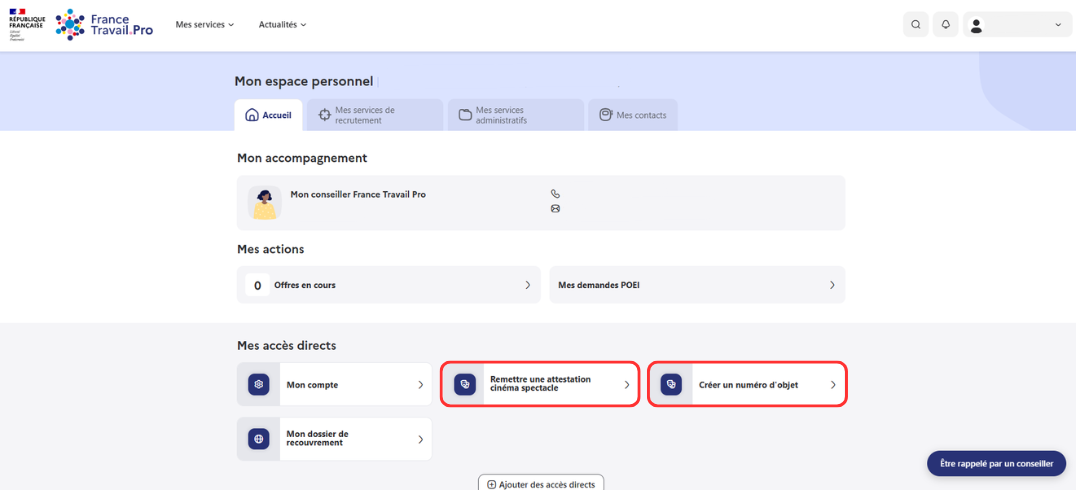1076x493 pixels.
Task: Click the email envelope icon for the conseiller
Action: point(555,209)
